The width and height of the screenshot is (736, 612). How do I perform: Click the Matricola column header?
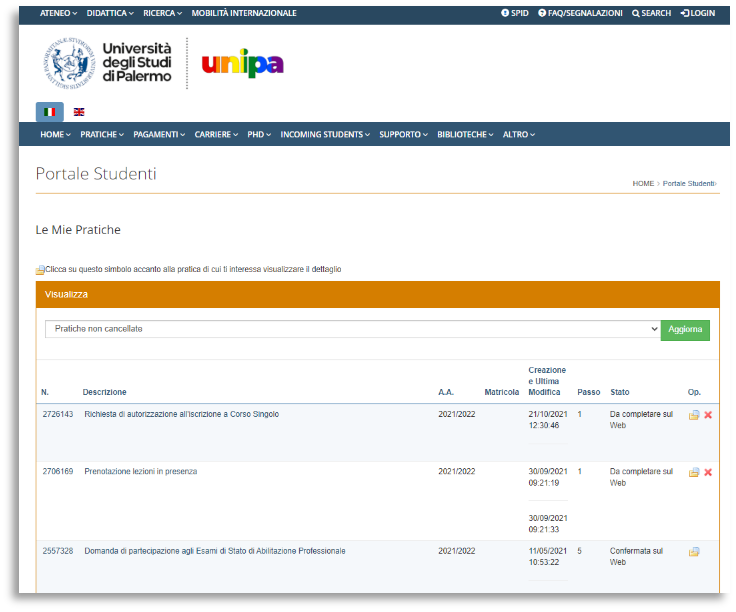coord(501,392)
